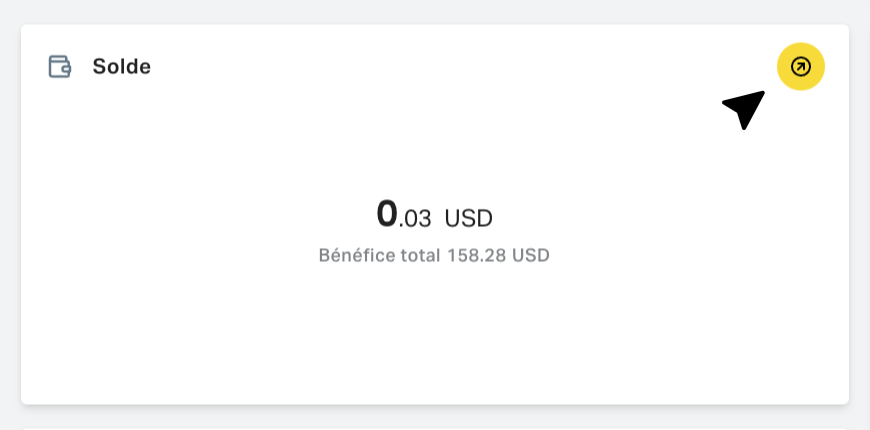Click the Bénéfice total label

click(379, 255)
